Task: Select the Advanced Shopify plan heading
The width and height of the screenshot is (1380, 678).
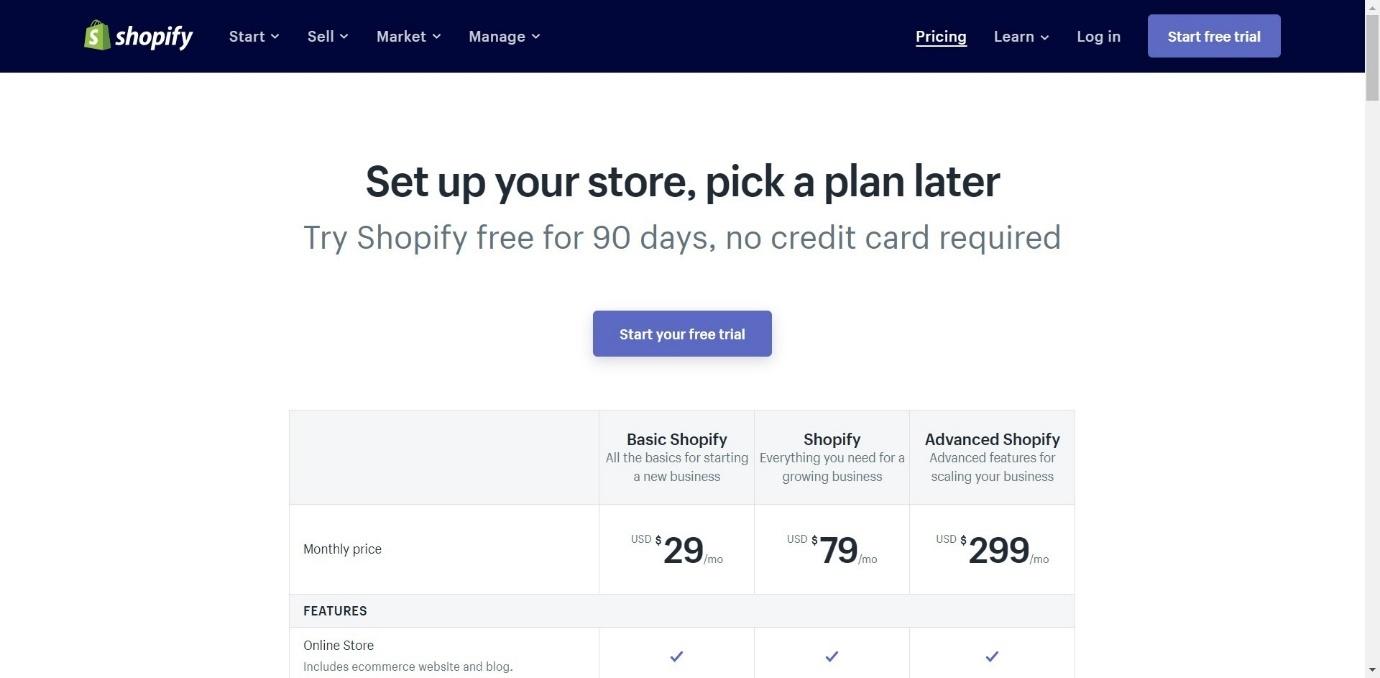Action: point(992,439)
